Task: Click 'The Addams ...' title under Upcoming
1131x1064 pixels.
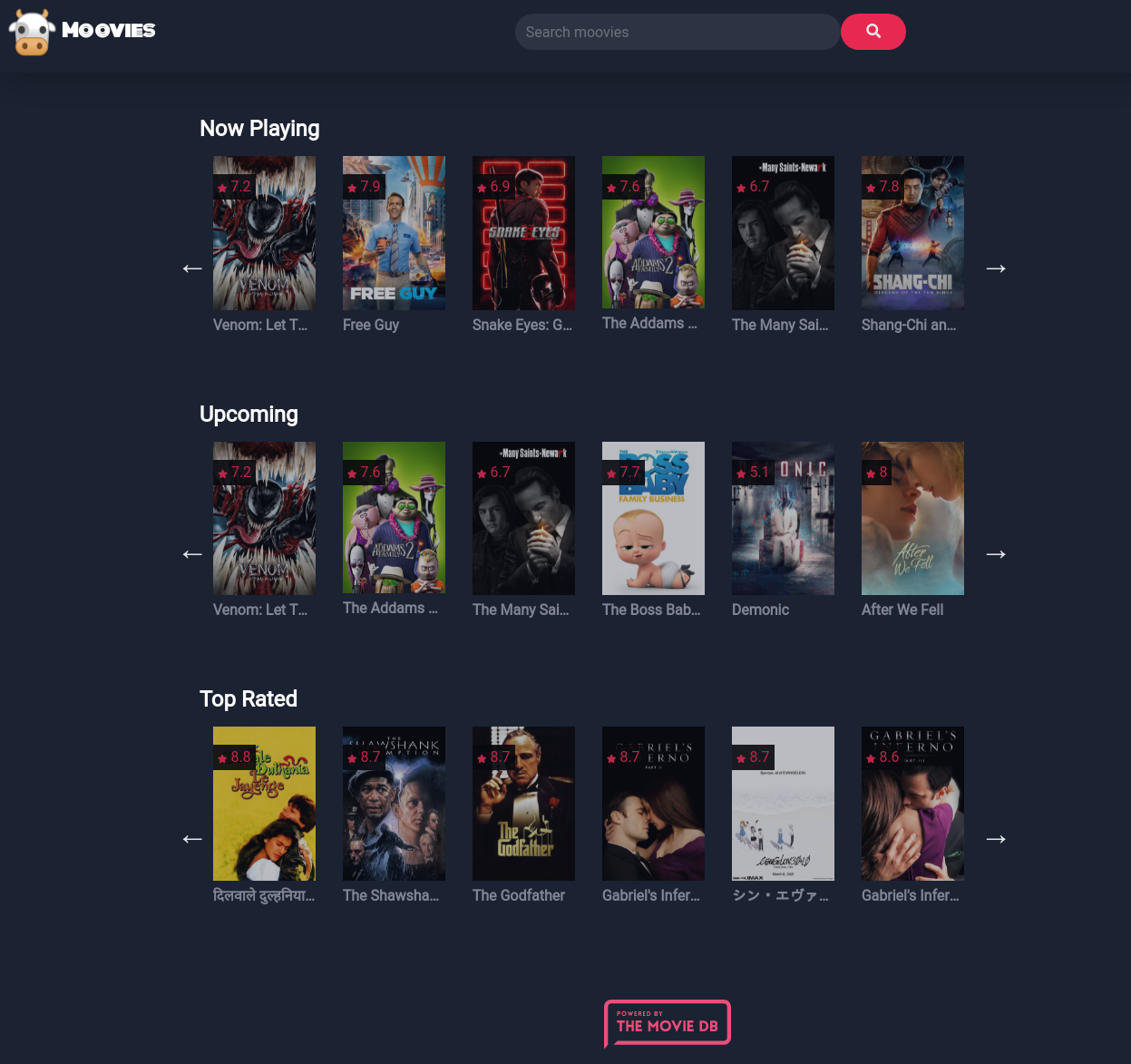Action: pos(390,608)
